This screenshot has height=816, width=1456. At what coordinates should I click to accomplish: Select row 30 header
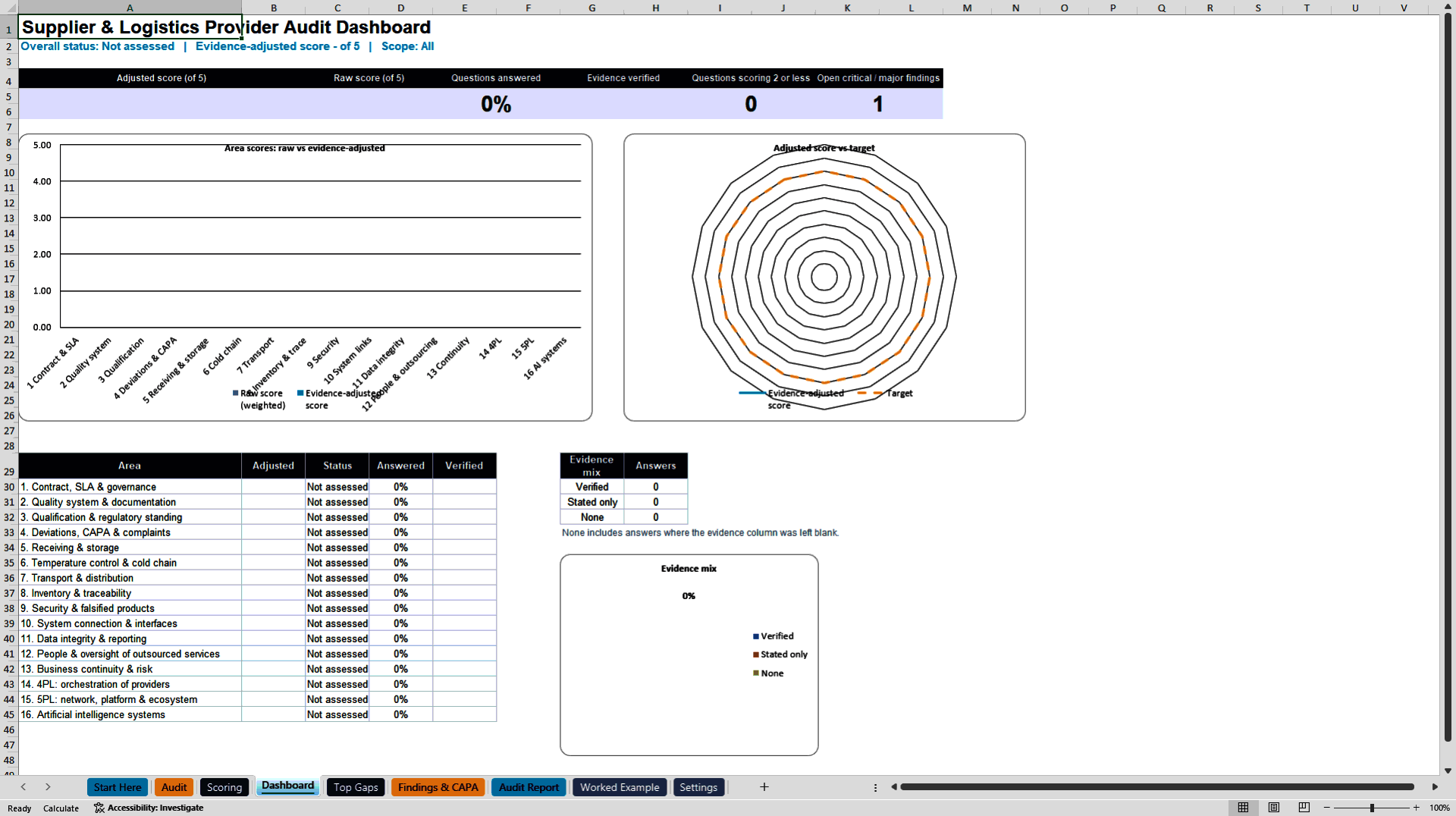point(9,487)
